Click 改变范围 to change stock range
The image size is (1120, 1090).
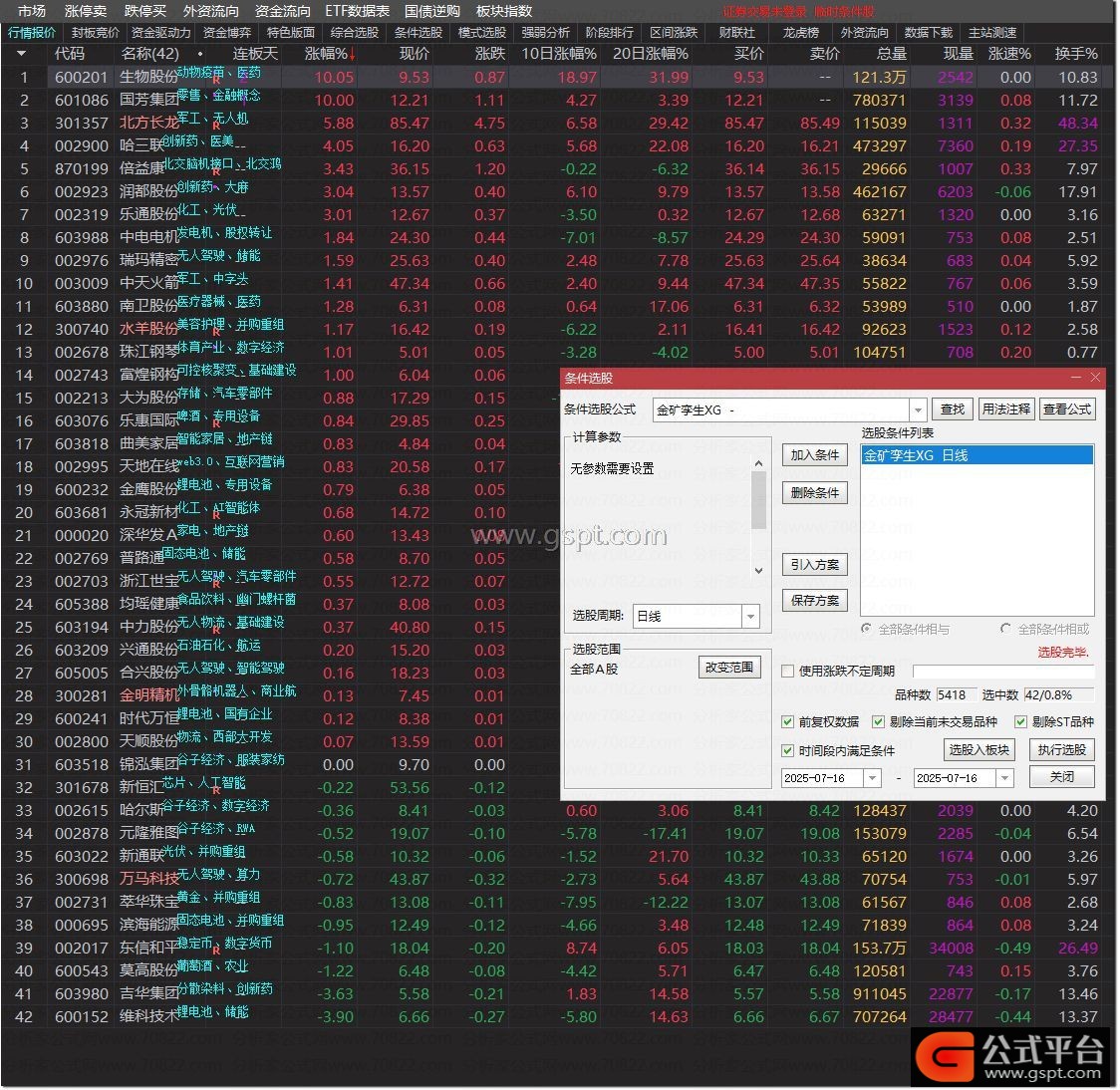click(x=729, y=668)
